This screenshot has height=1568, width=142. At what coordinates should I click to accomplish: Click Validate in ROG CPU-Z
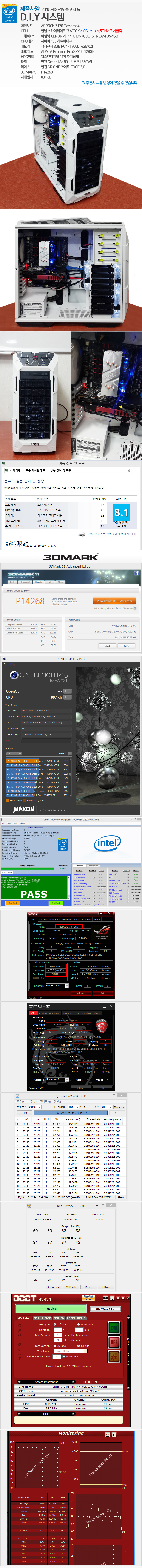tap(81, 993)
